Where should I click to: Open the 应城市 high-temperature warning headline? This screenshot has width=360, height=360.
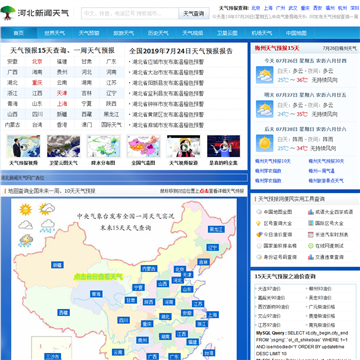[x=168, y=62]
